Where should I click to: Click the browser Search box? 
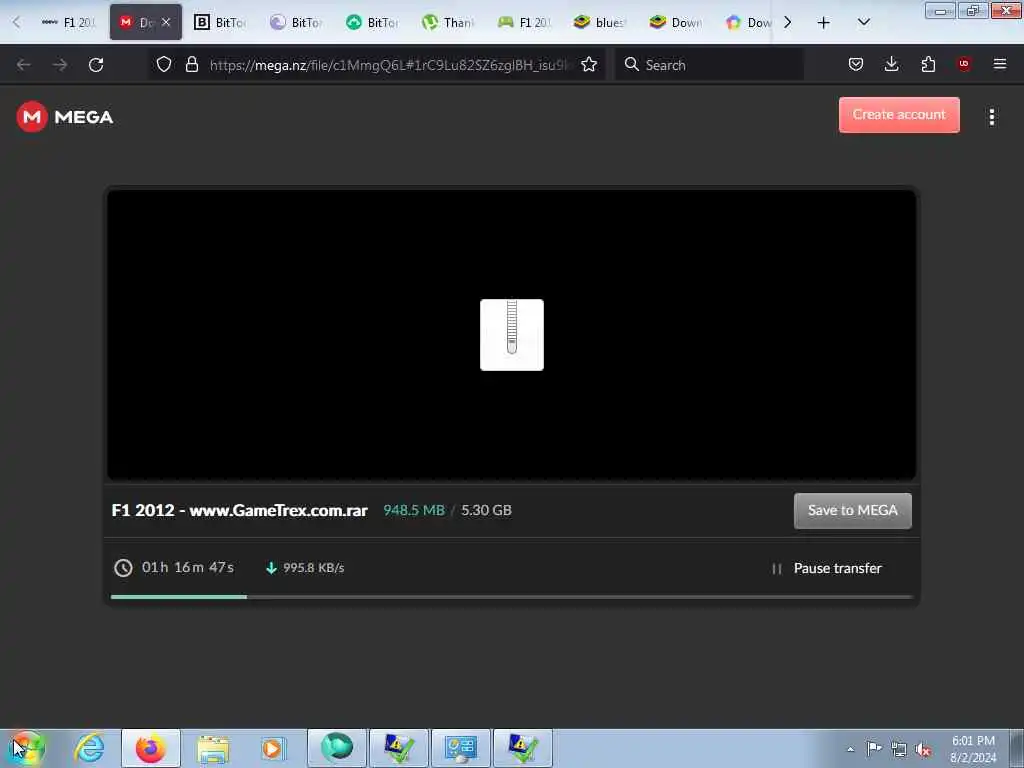pyautogui.click(x=709, y=65)
